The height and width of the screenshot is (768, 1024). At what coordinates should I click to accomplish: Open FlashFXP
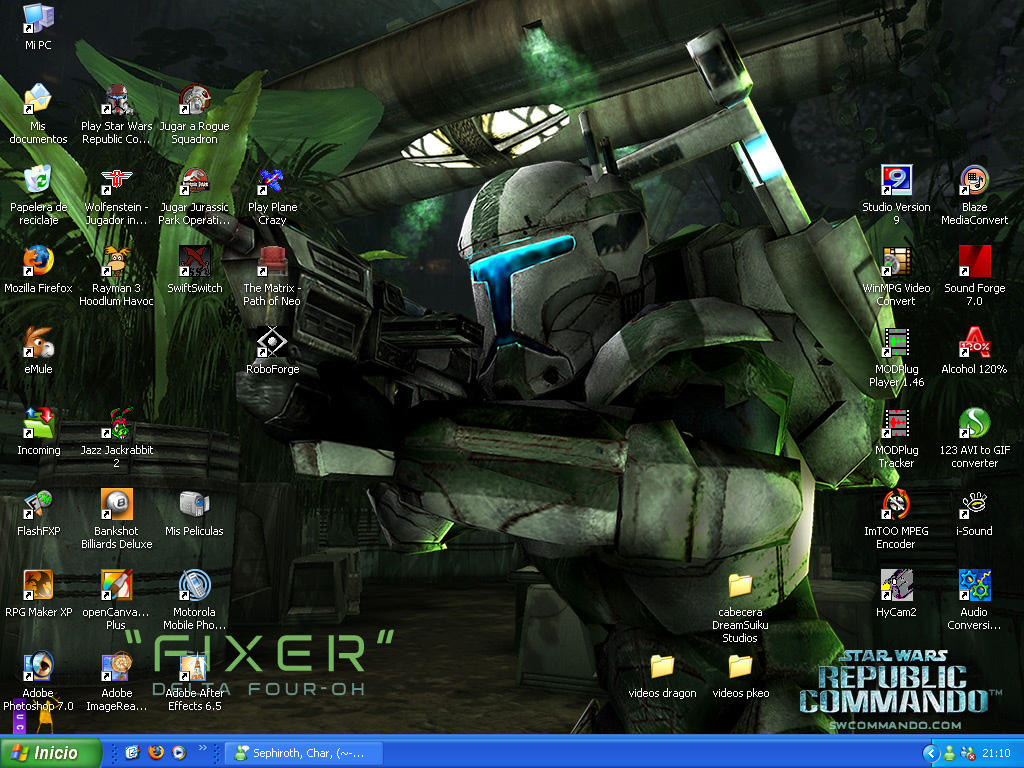[x=40, y=505]
